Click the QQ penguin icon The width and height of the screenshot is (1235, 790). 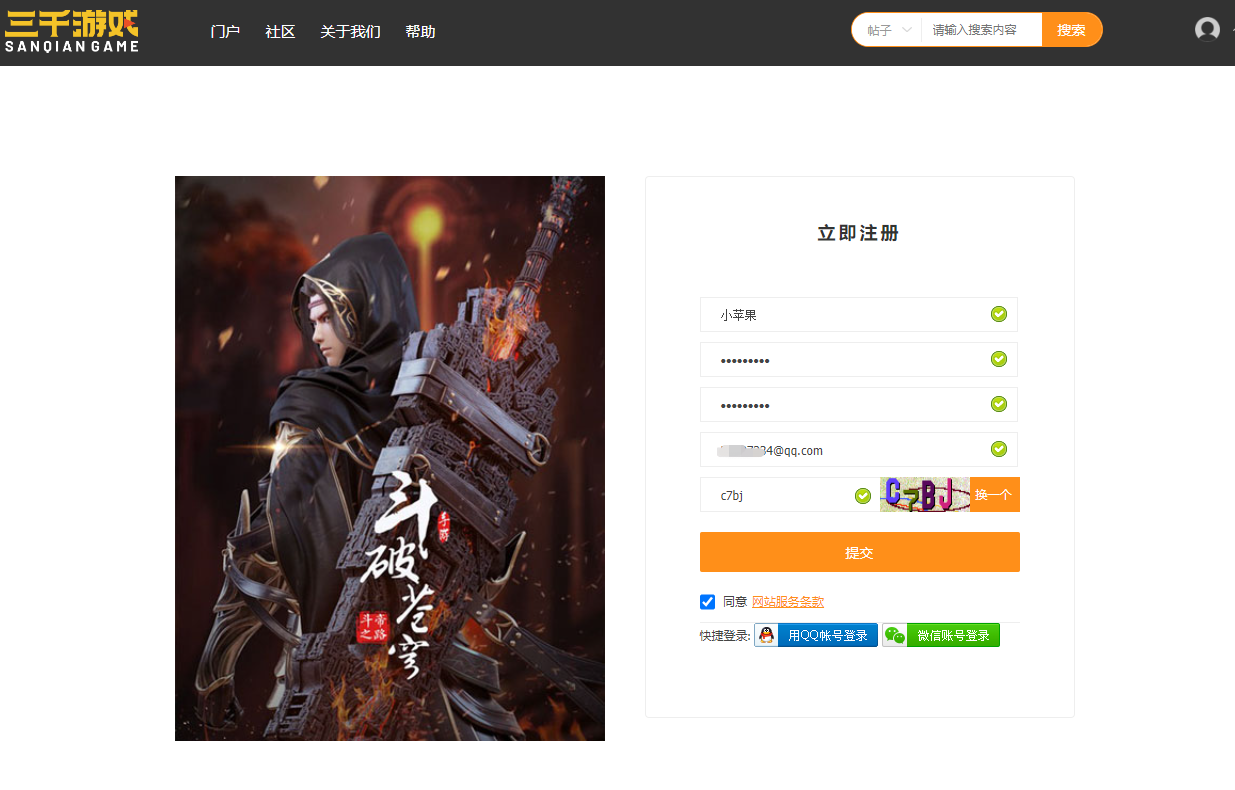766,635
